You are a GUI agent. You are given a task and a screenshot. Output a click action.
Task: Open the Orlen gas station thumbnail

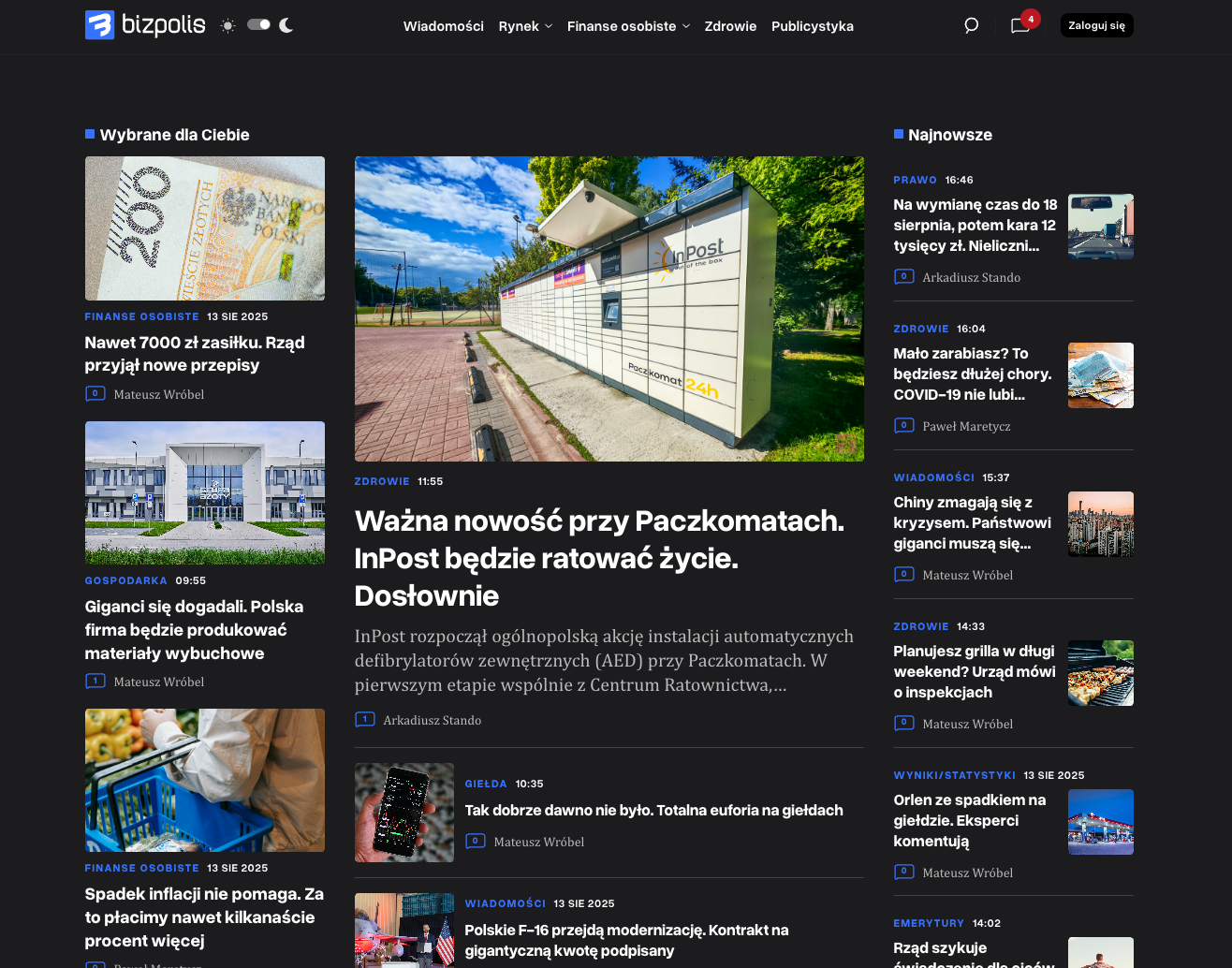[1101, 822]
